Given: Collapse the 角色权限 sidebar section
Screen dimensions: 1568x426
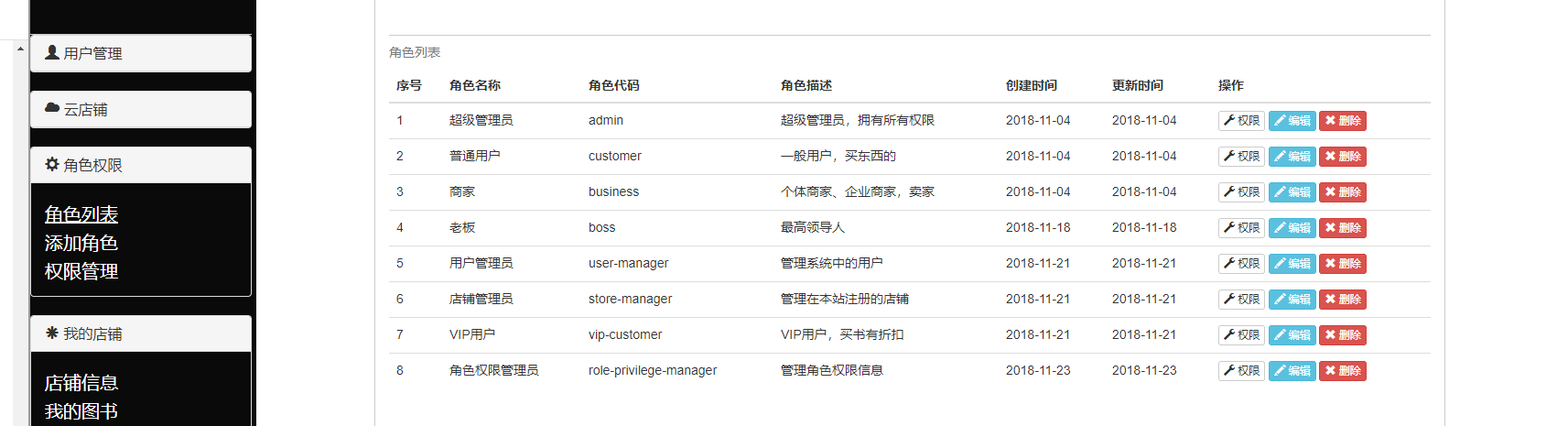Looking at the screenshot, I should pos(141,165).
